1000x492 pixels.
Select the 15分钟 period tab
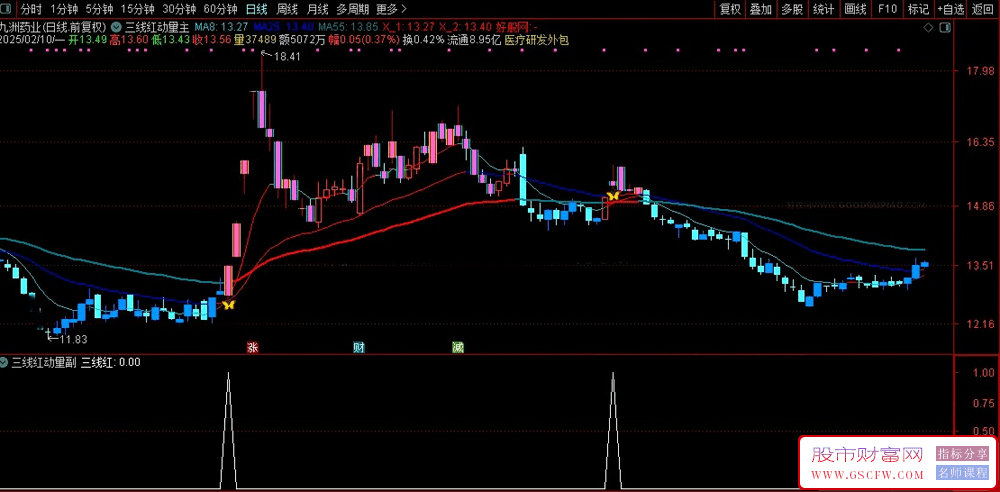[137, 9]
